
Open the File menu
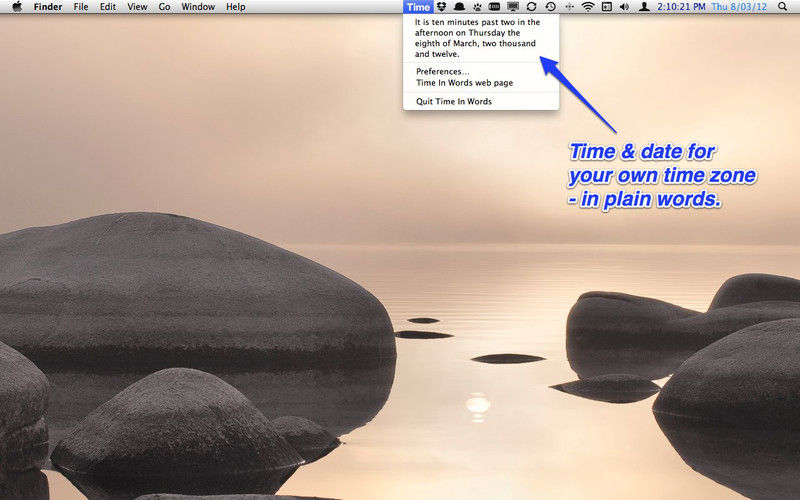[81, 7]
